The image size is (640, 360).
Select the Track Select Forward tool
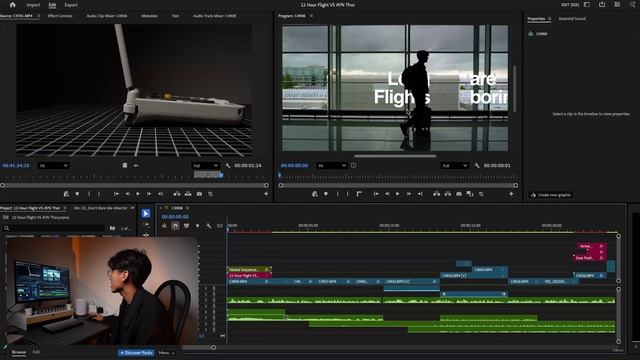click(x=146, y=224)
